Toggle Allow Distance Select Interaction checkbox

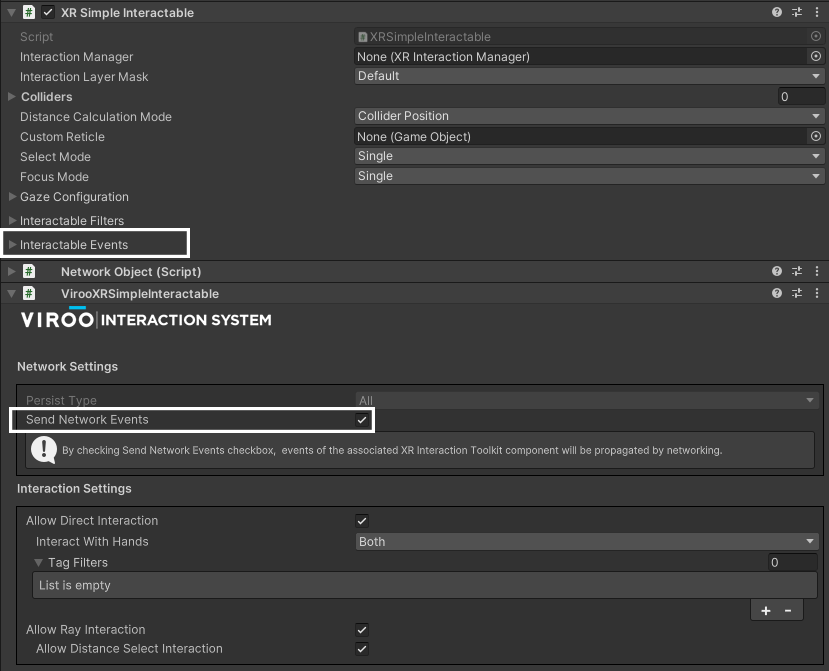pos(362,649)
